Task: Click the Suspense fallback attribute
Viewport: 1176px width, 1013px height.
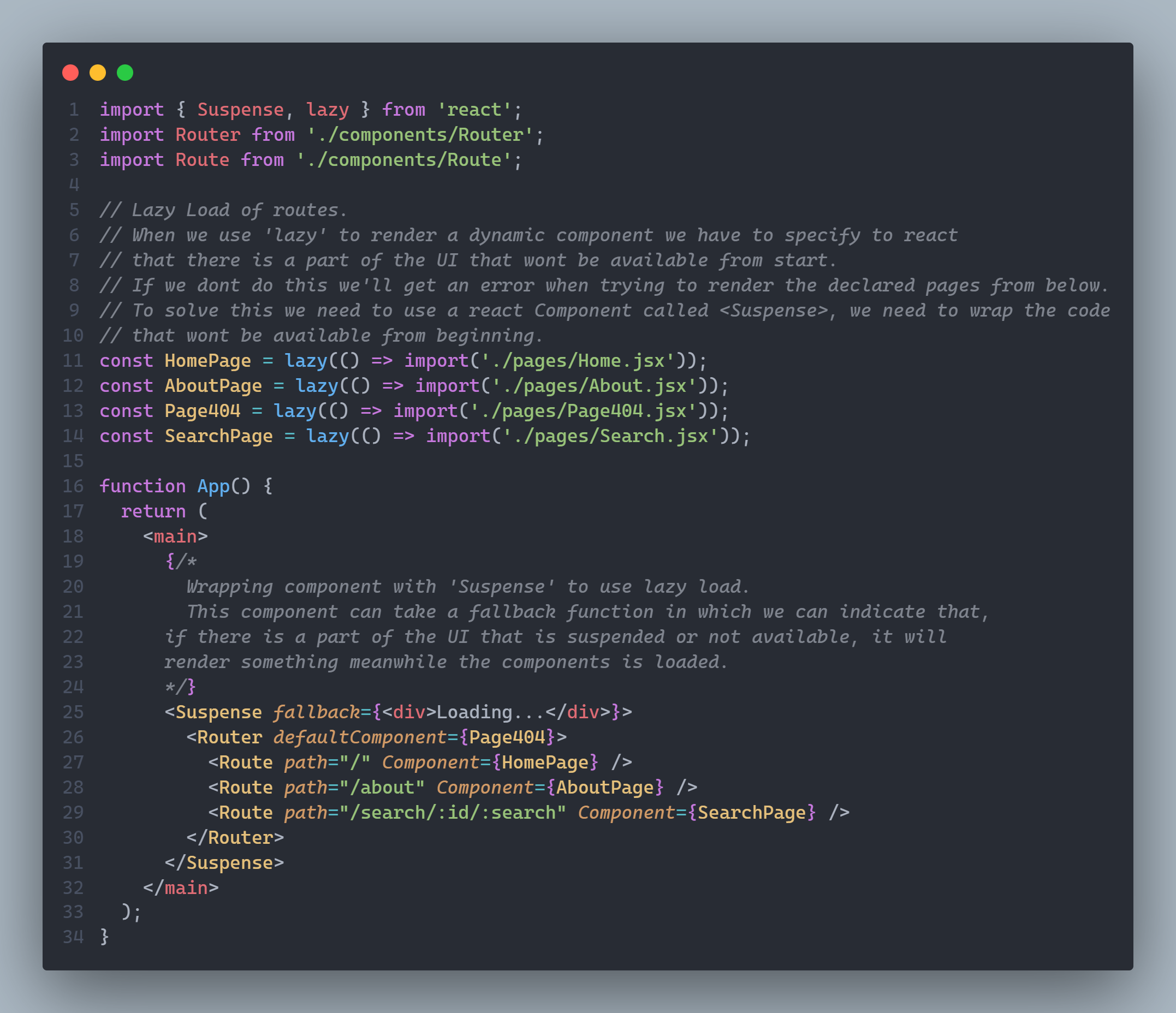Action: tap(316, 712)
